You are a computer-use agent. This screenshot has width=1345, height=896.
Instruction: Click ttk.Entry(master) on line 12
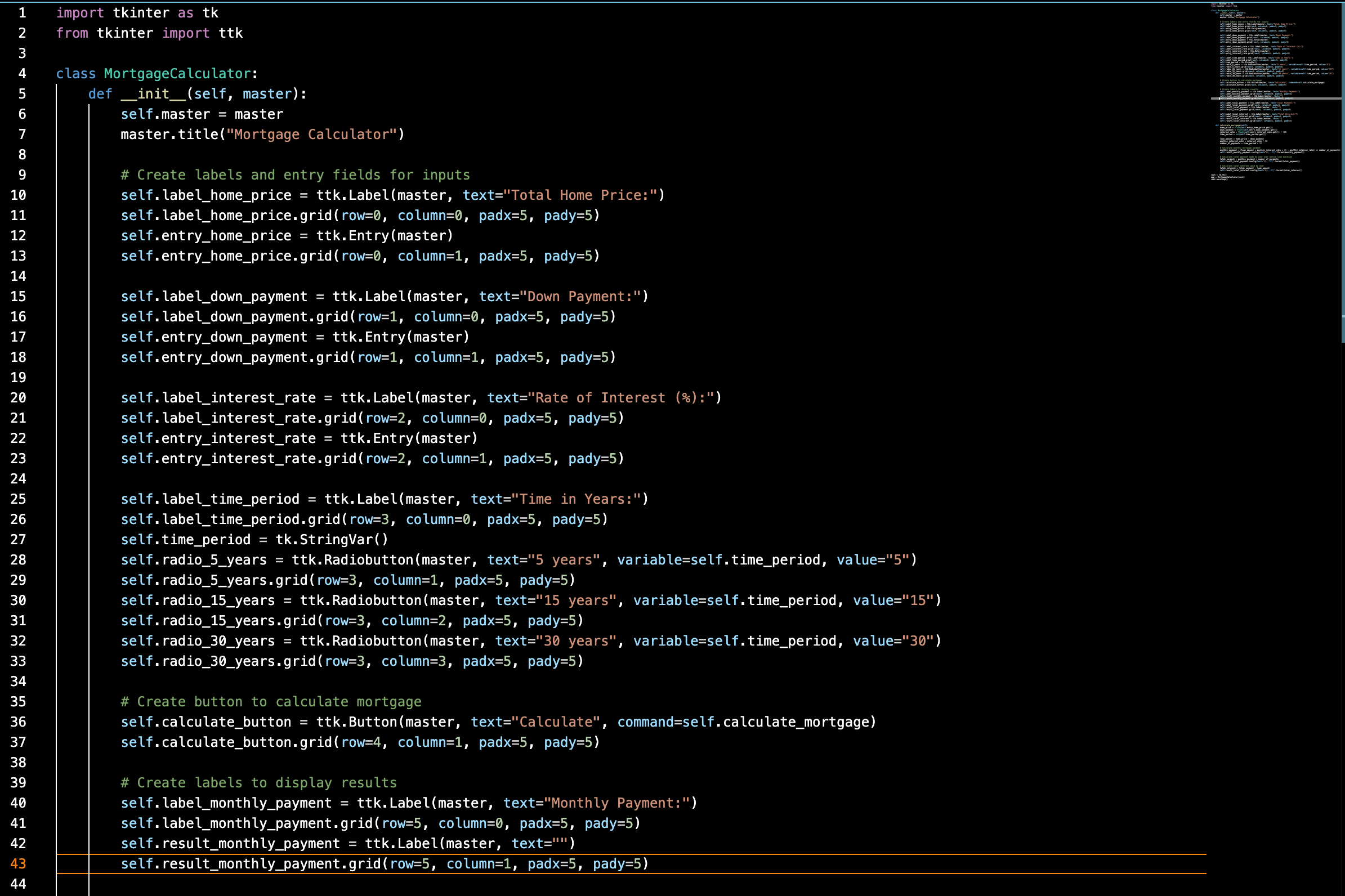pos(384,235)
